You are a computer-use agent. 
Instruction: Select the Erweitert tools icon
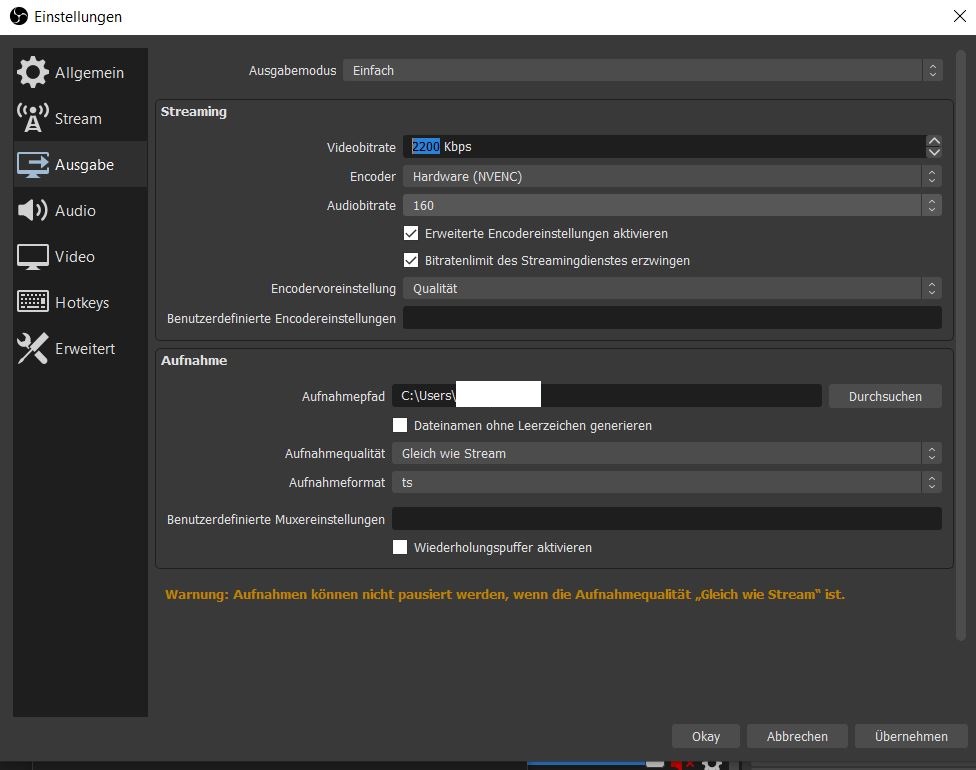tap(33, 348)
